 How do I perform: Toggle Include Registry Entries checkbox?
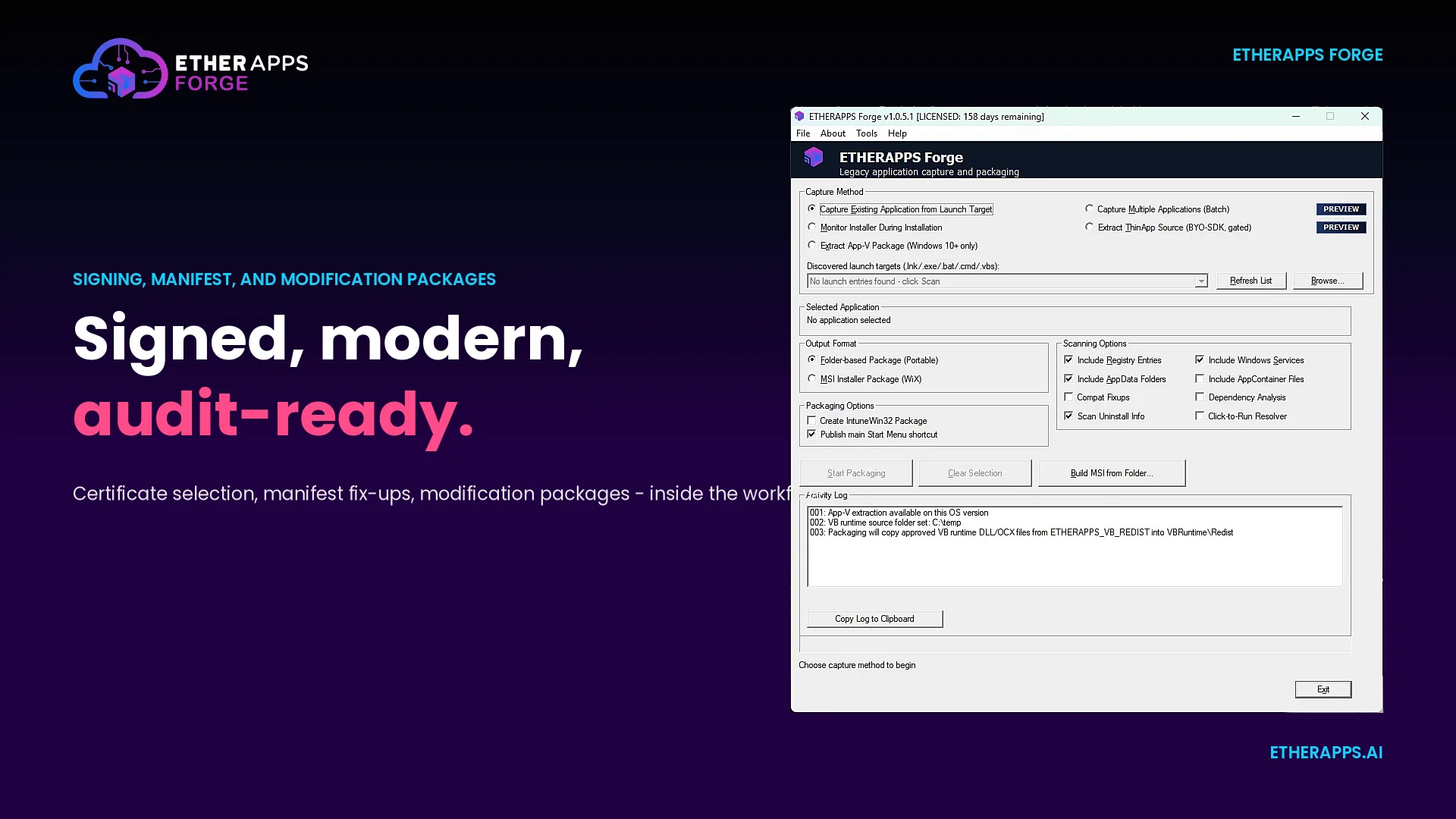pos(1068,359)
